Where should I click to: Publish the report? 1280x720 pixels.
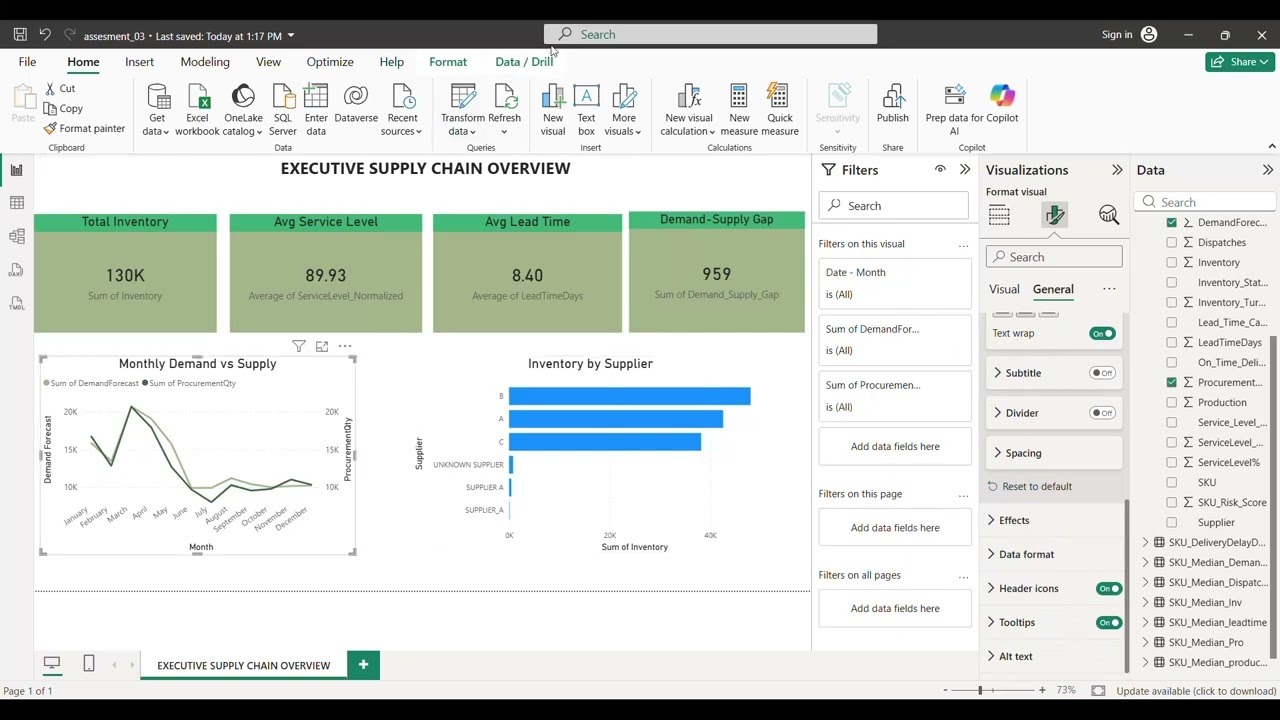[x=893, y=104]
